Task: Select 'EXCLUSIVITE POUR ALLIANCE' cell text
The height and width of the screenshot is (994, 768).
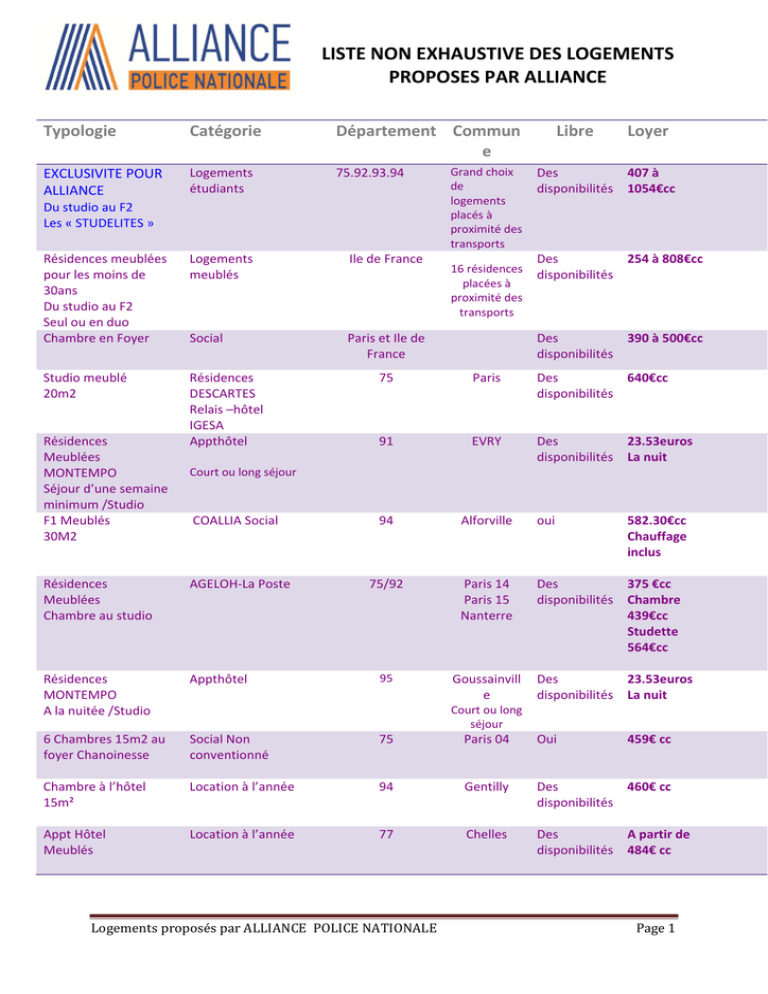Action: (x=103, y=182)
